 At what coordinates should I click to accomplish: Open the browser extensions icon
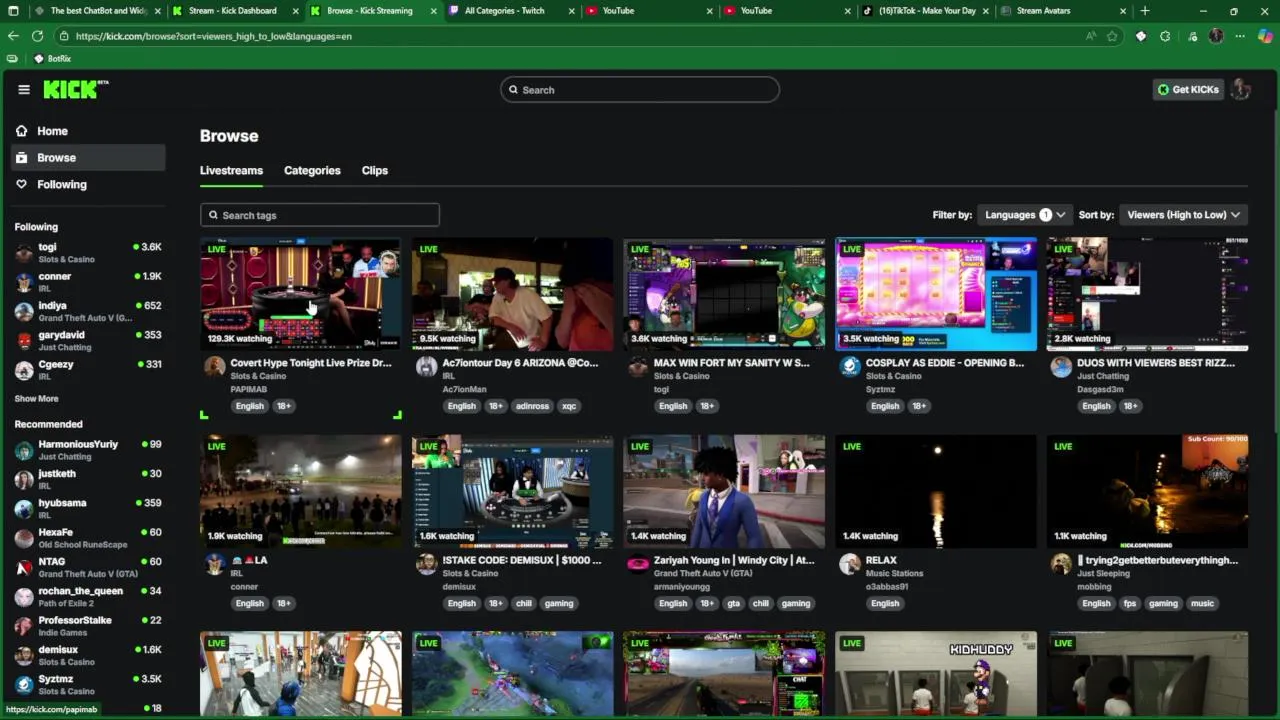(1165, 36)
